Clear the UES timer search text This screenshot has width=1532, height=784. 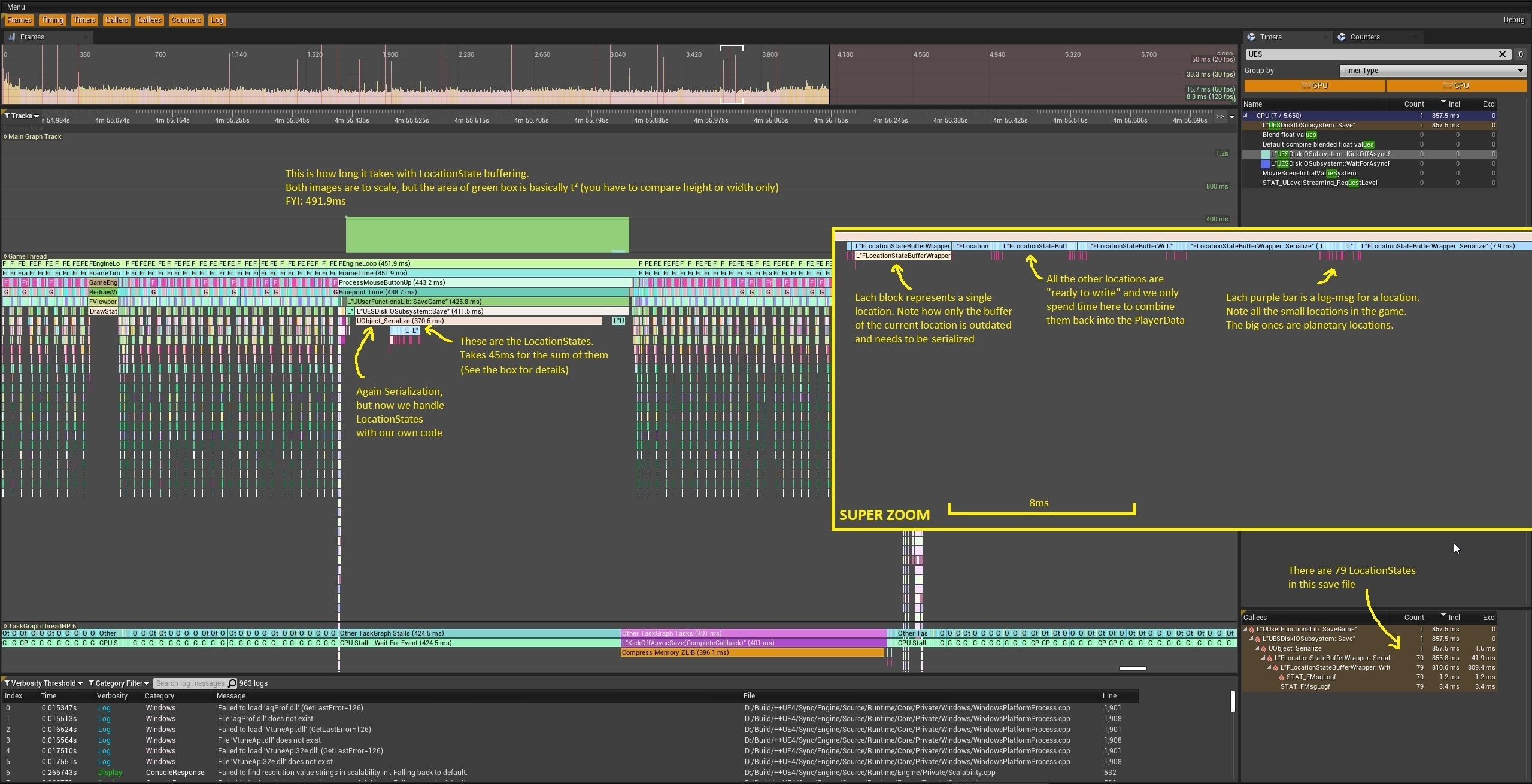click(1502, 54)
